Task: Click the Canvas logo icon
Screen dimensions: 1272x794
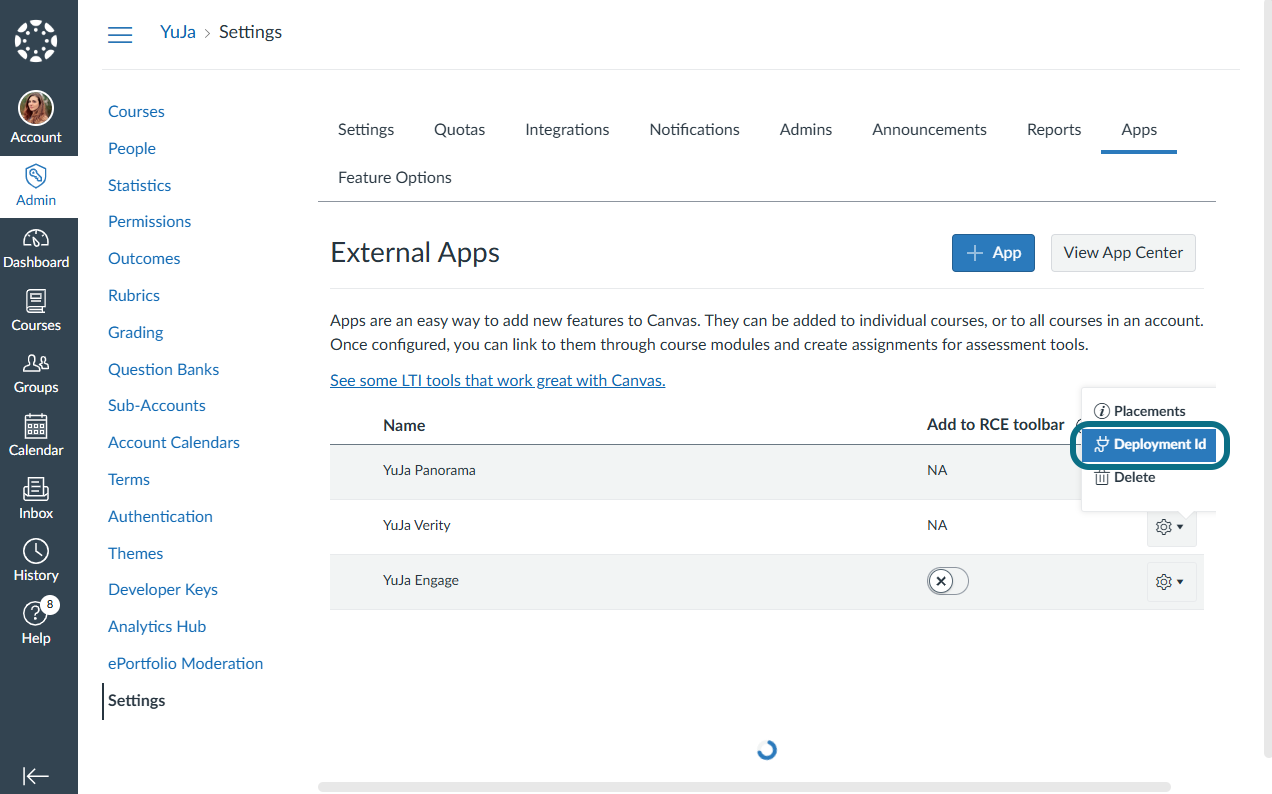Action: coord(36,41)
